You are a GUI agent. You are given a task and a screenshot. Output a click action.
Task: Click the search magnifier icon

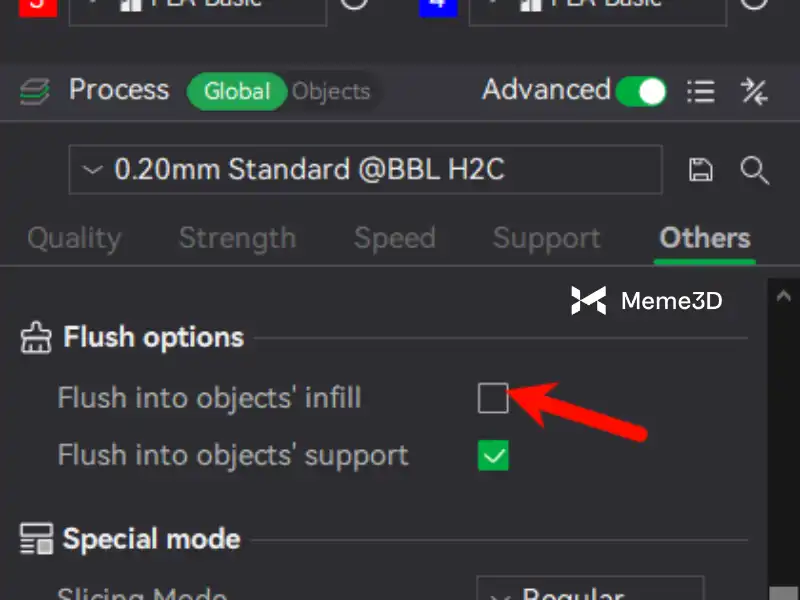(x=754, y=170)
